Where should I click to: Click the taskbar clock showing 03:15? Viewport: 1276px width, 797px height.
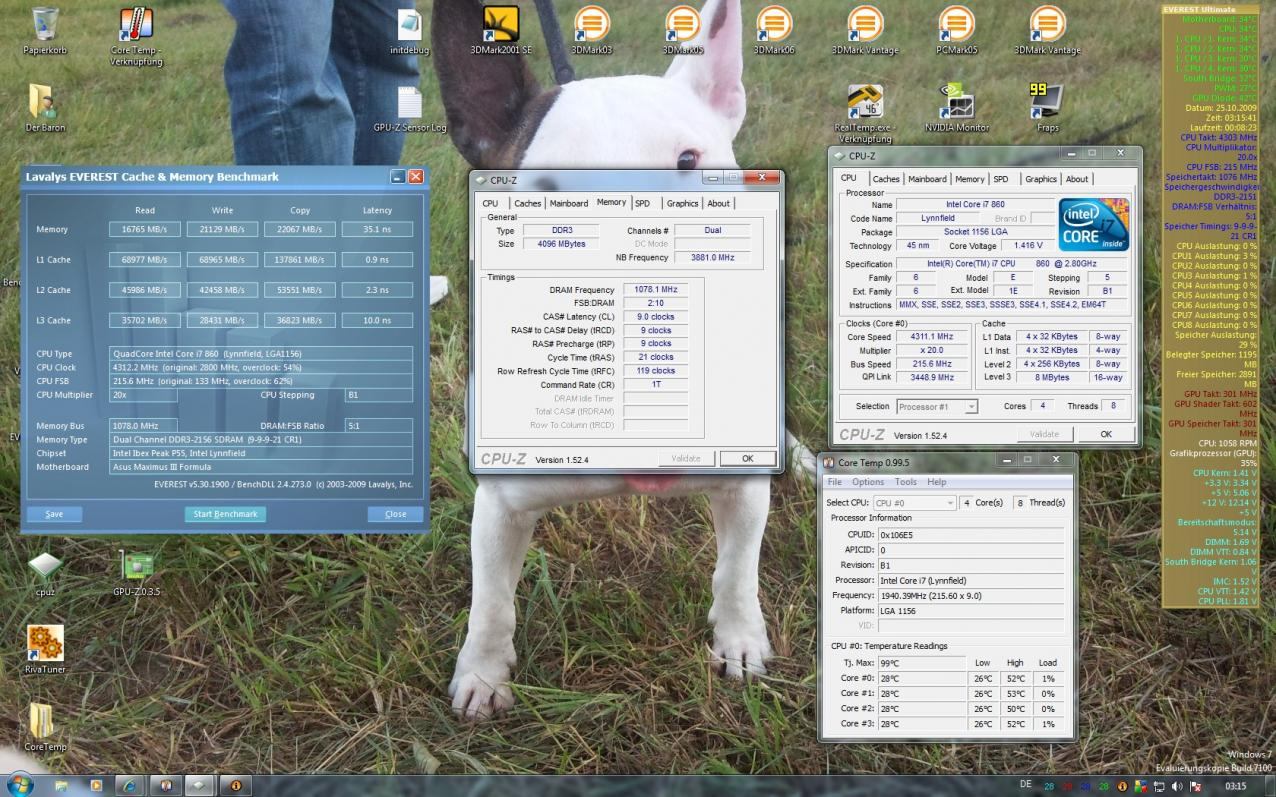click(x=1236, y=786)
